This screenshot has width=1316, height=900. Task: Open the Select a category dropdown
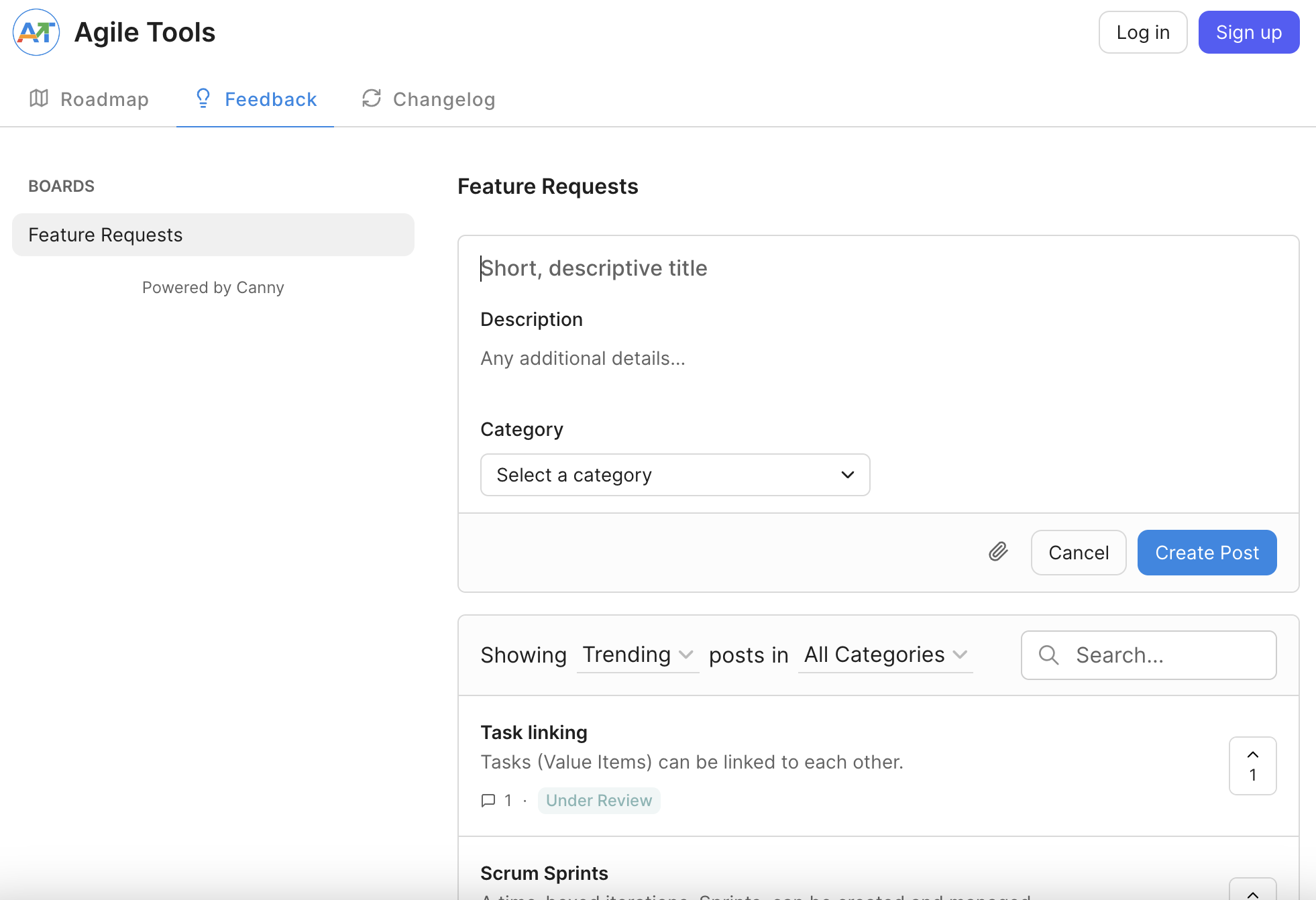click(675, 475)
